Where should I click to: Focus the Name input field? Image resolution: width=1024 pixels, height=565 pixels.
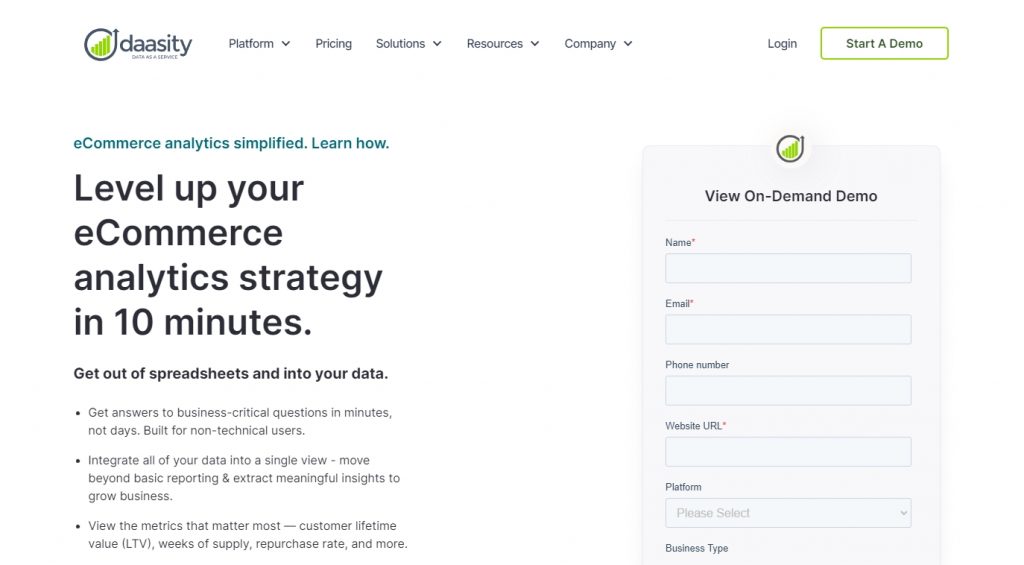point(788,268)
